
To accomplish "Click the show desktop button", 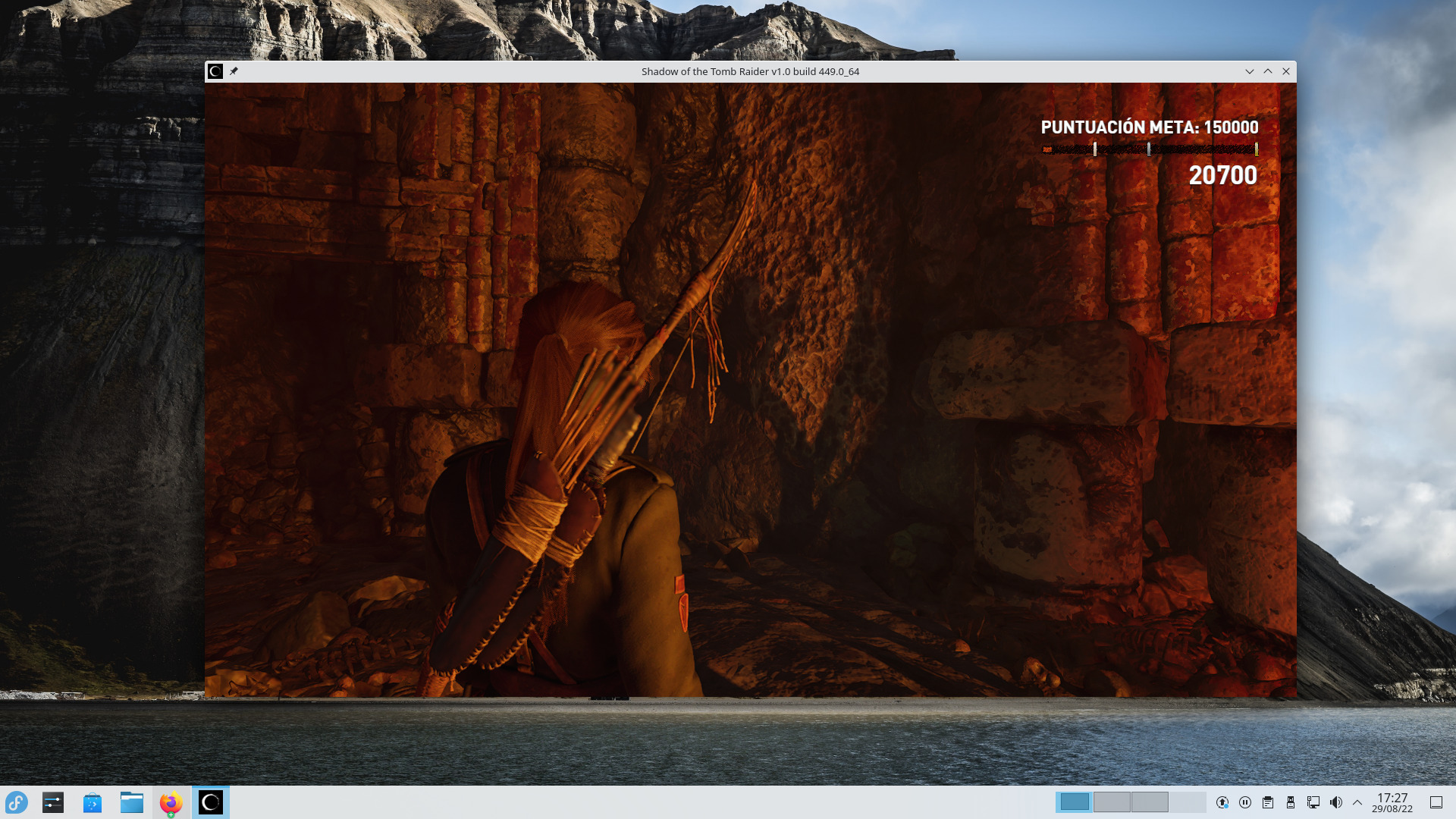I will point(1436,802).
